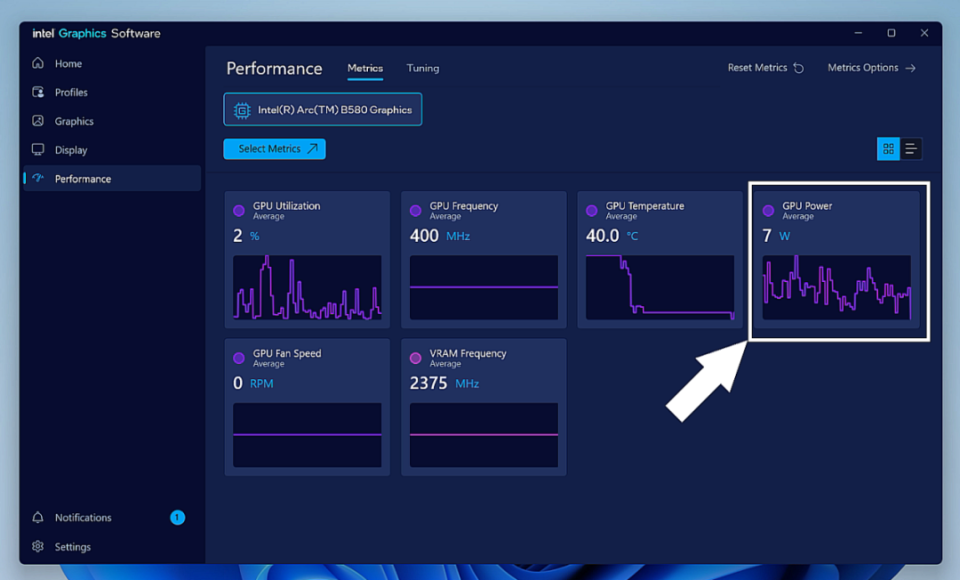This screenshot has width=960, height=580.
Task: Click GPU Temperature purple color dot
Action: tap(591, 211)
